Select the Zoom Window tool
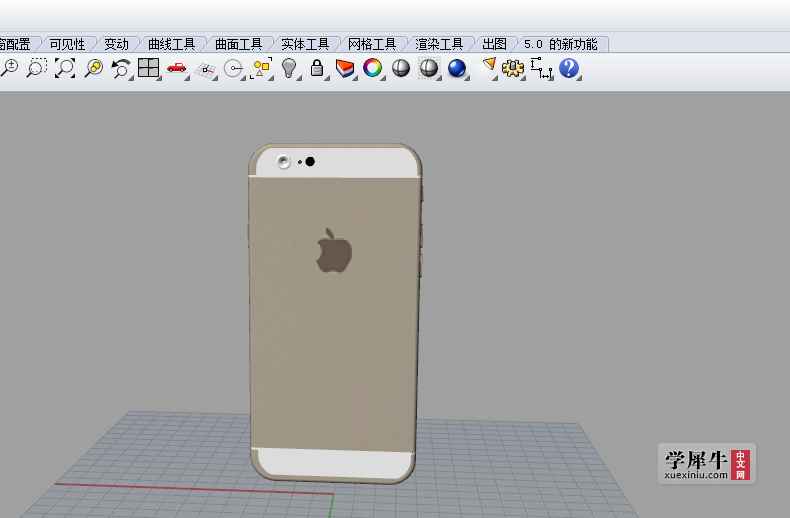The height and width of the screenshot is (518, 790). coord(37,68)
